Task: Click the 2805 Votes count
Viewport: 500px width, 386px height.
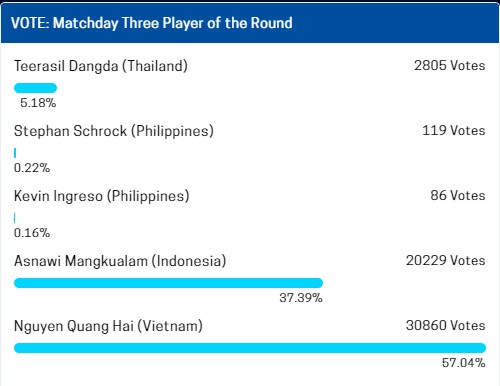Action: click(450, 65)
